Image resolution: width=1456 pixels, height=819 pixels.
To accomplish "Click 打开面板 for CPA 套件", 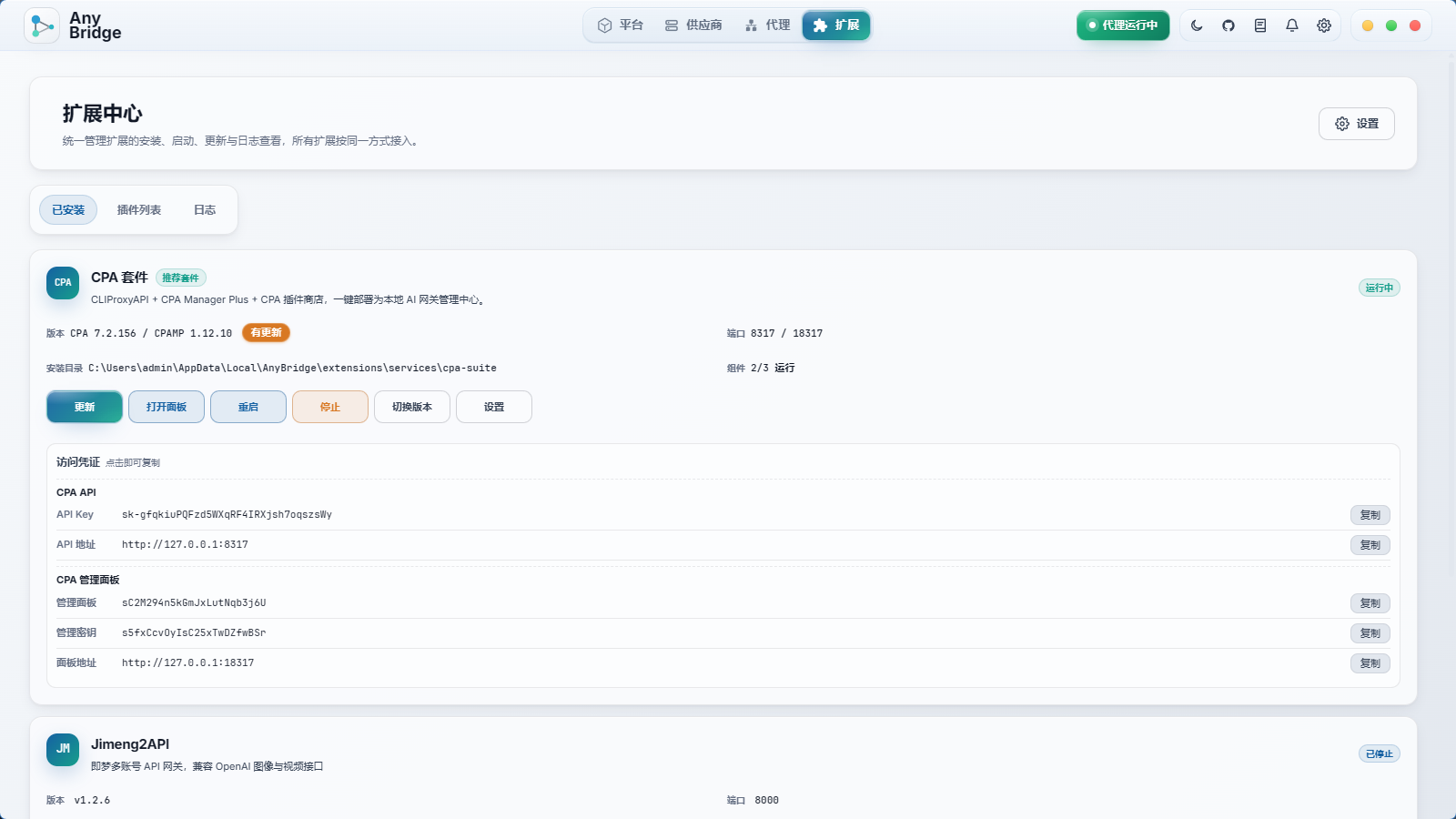I will coord(167,407).
